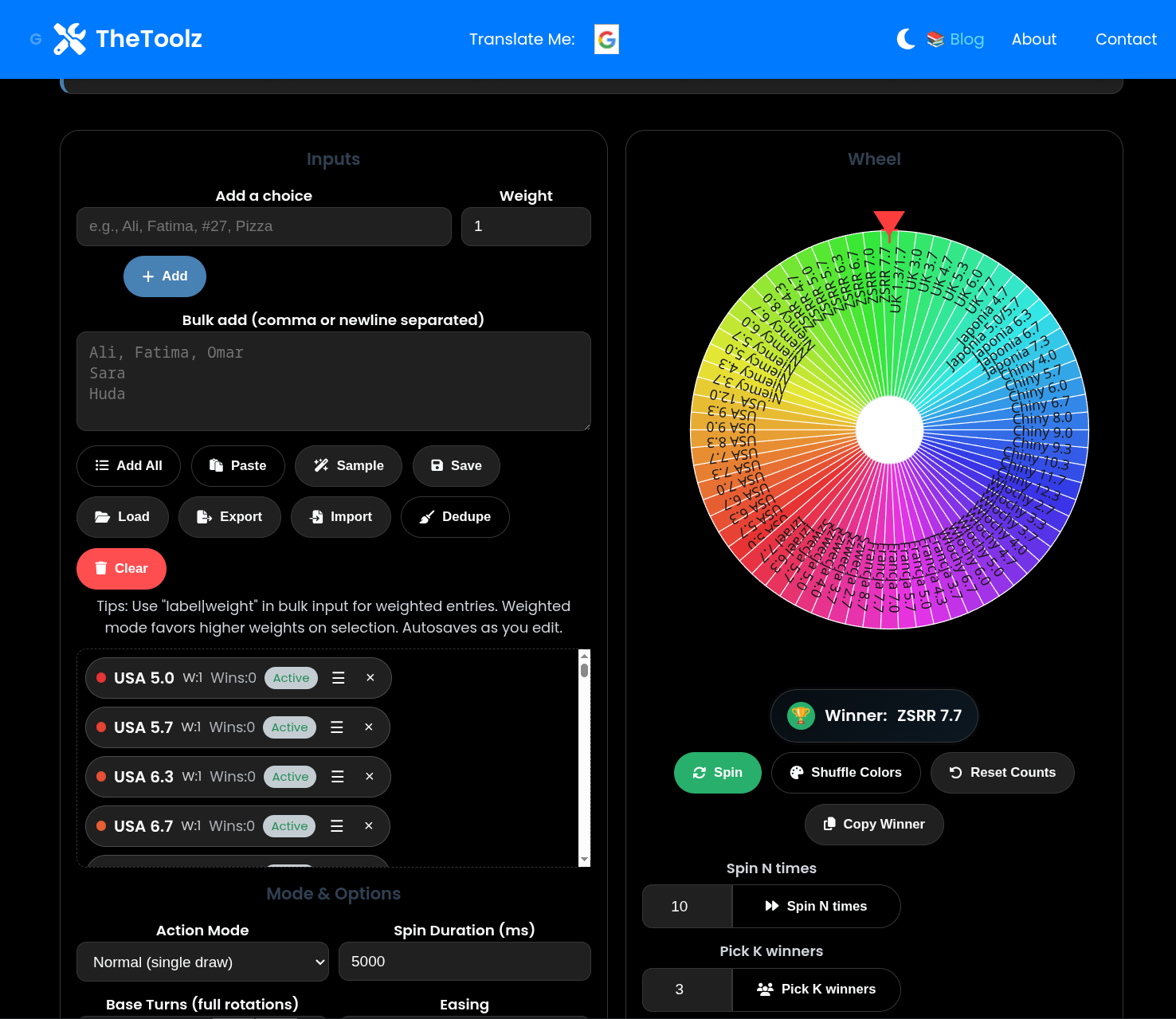The height and width of the screenshot is (1019, 1176).
Task: Remove the USA 6.3 entry
Action: pyautogui.click(x=370, y=777)
